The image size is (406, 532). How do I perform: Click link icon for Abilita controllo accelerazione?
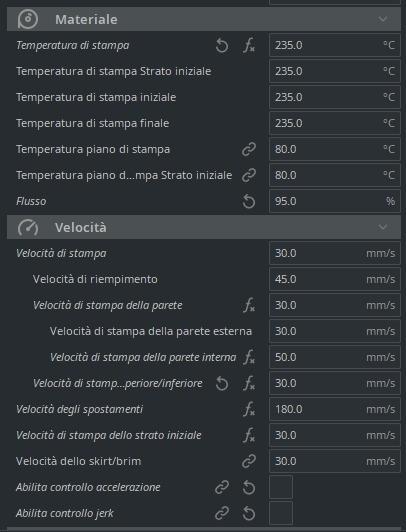click(x=222, y=487)
